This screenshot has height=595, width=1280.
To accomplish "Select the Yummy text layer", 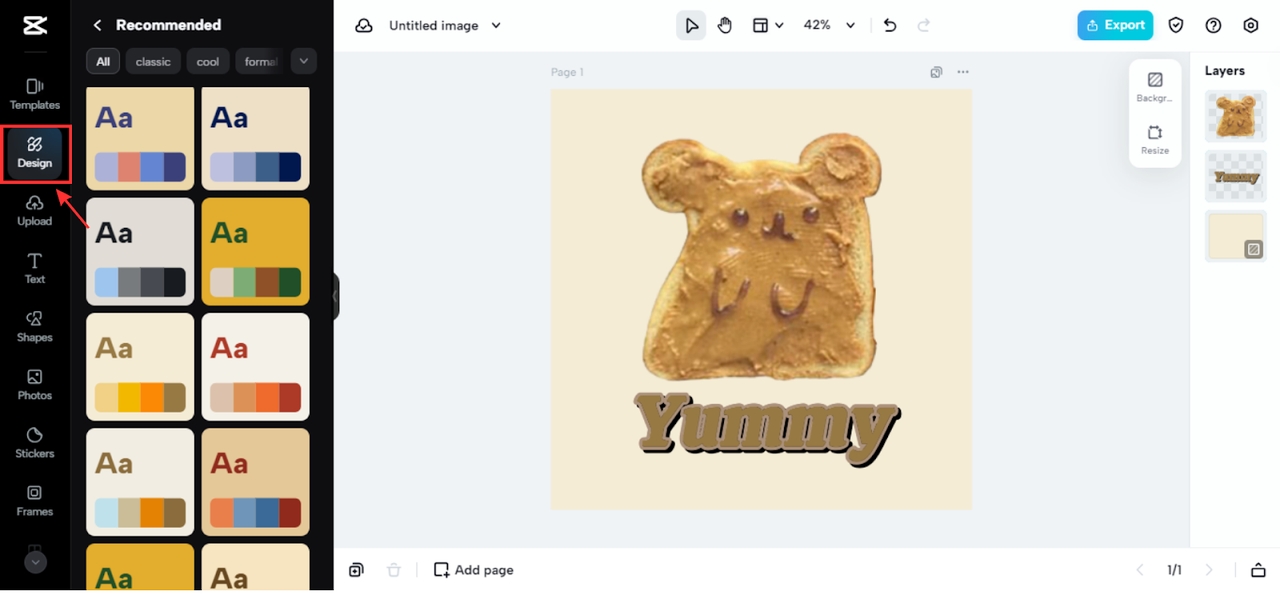I will tap(1236, 176).
